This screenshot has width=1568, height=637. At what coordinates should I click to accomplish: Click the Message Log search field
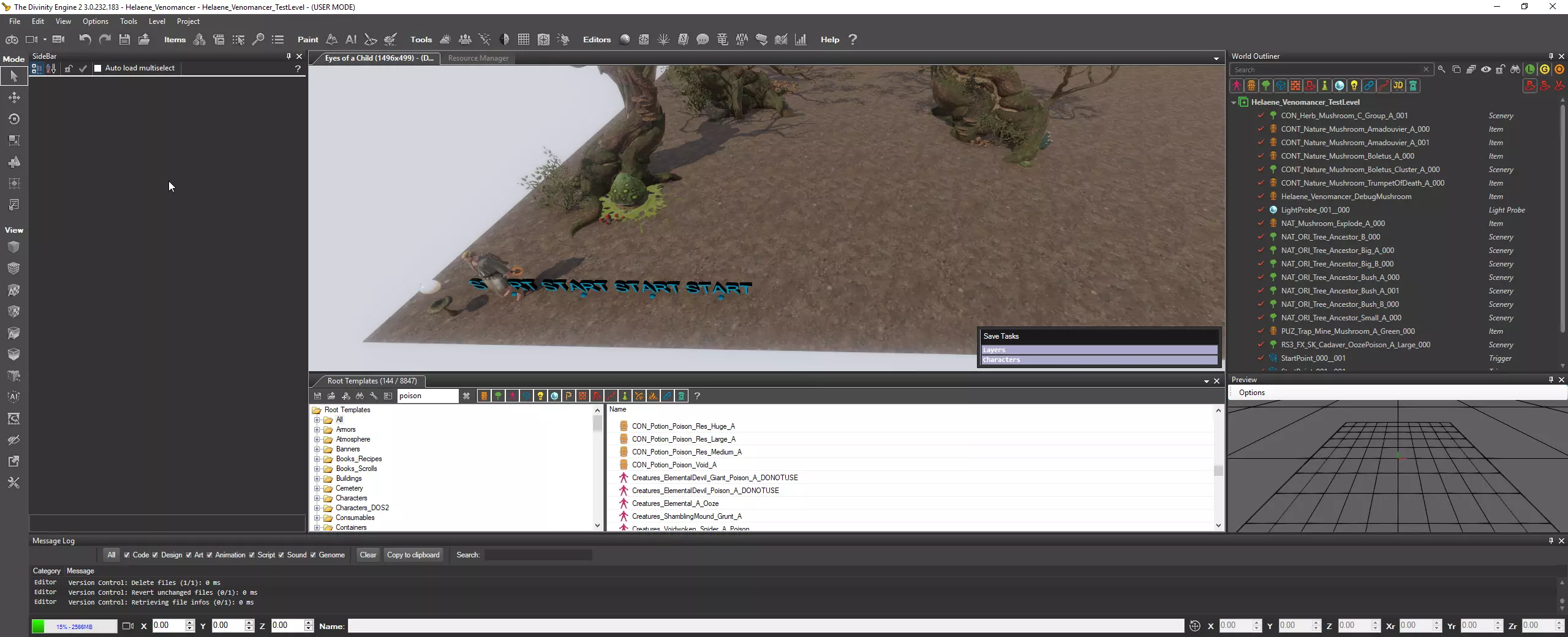(x=538, y=555)
